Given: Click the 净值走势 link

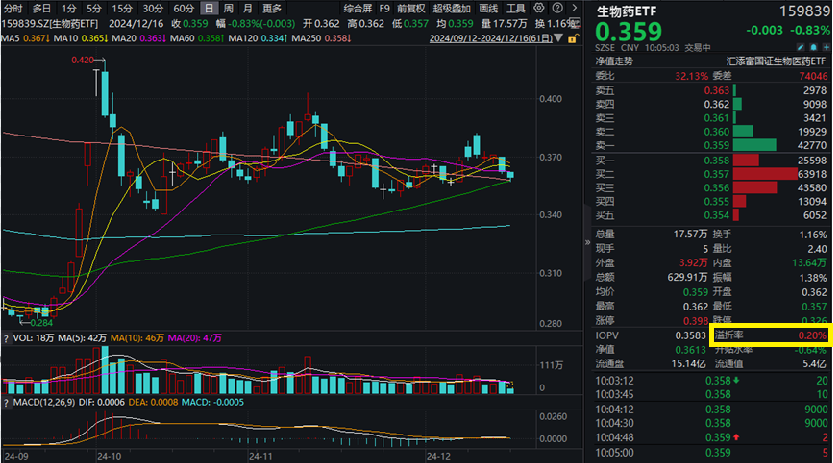Looking at the screenshot, I should (x=607, y=60).
